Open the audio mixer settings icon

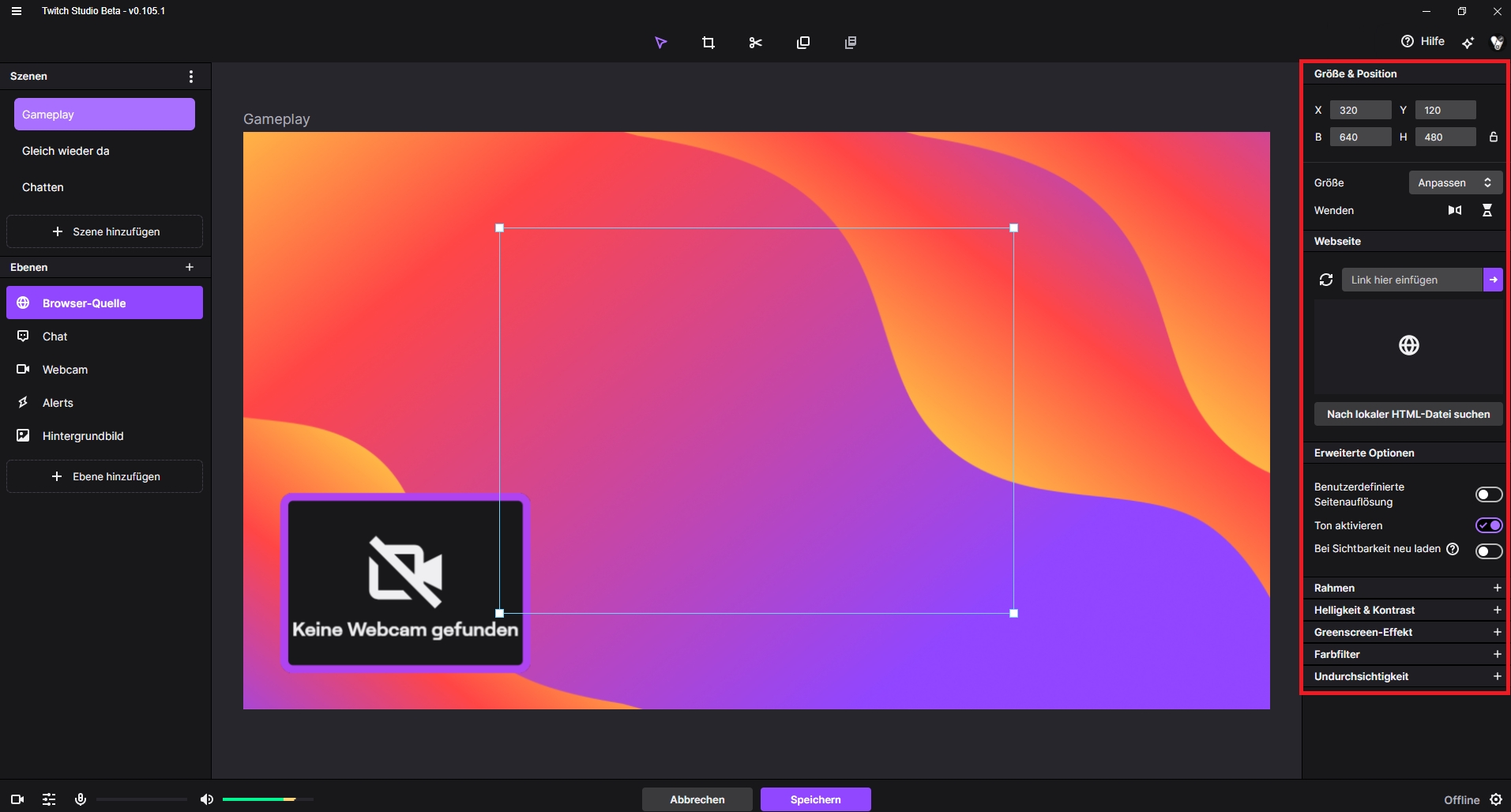click(x=49, y=799)
